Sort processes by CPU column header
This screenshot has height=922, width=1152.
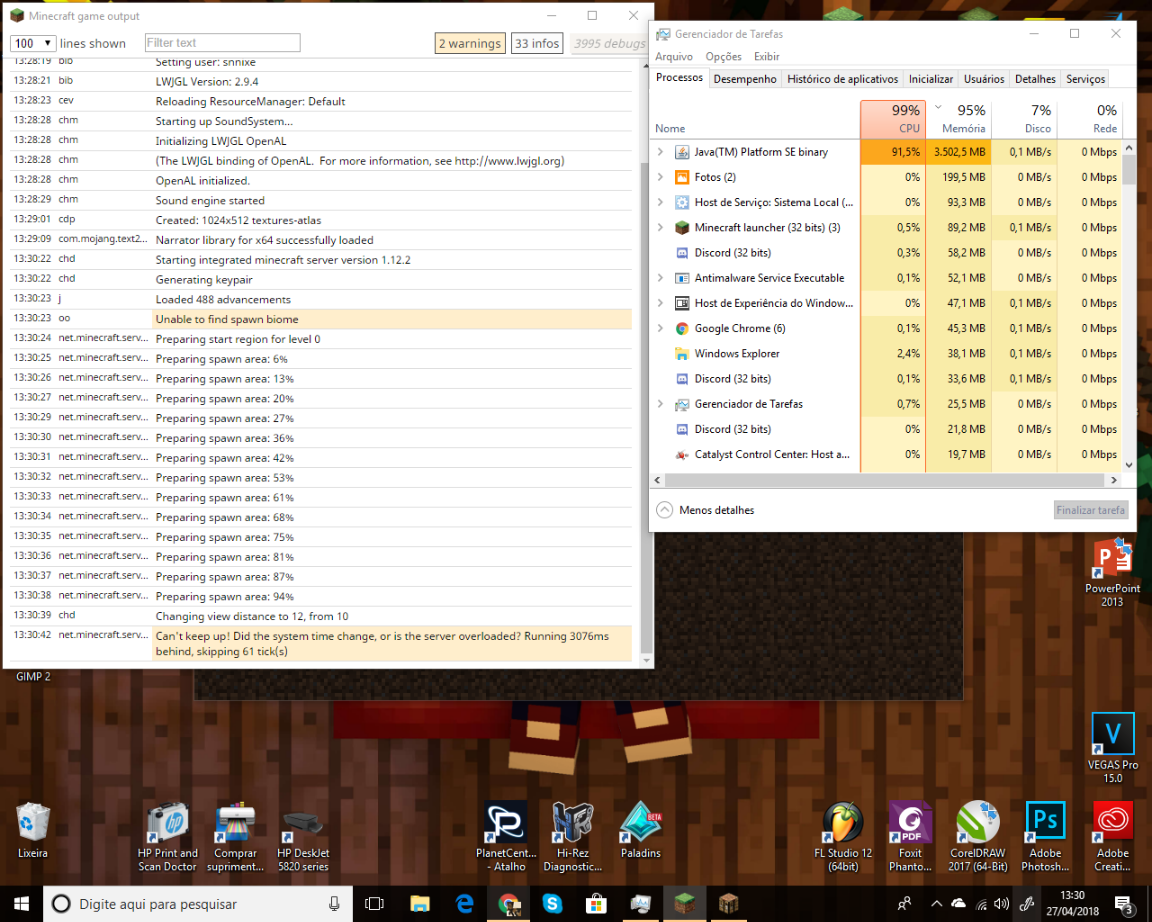click(x=893, y=119)
